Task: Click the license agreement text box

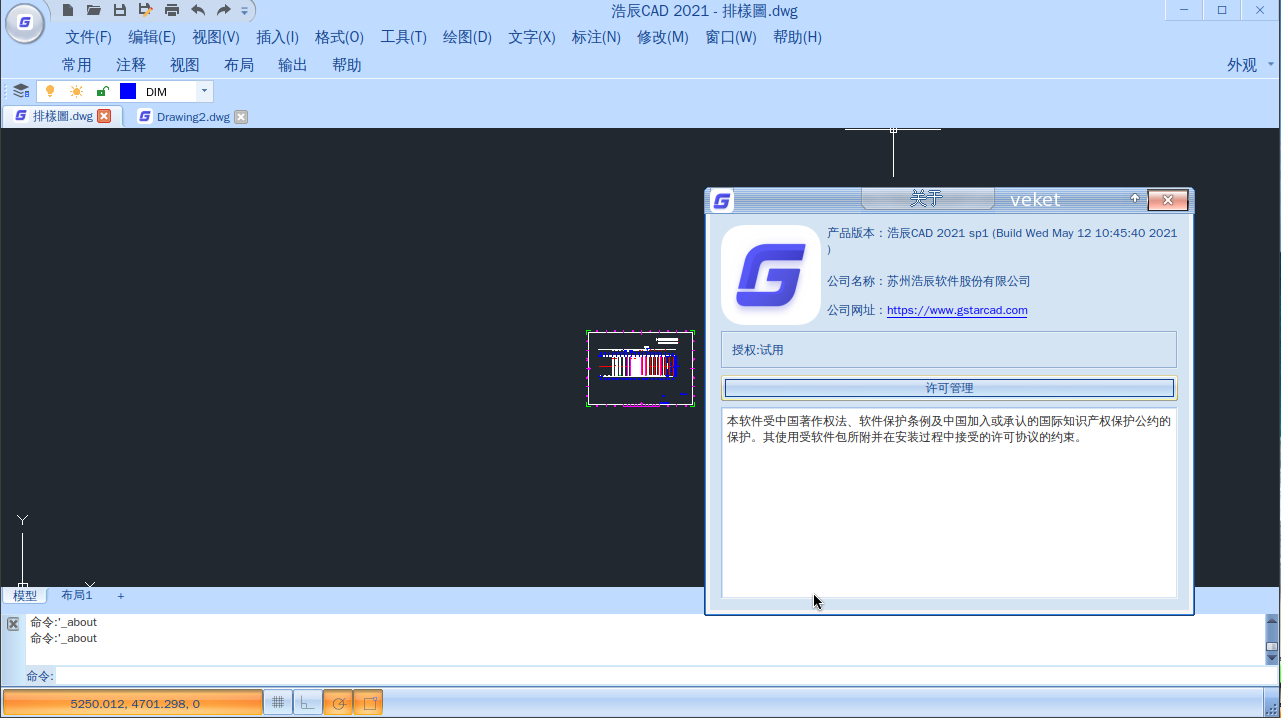Action: tap(949, 502)
